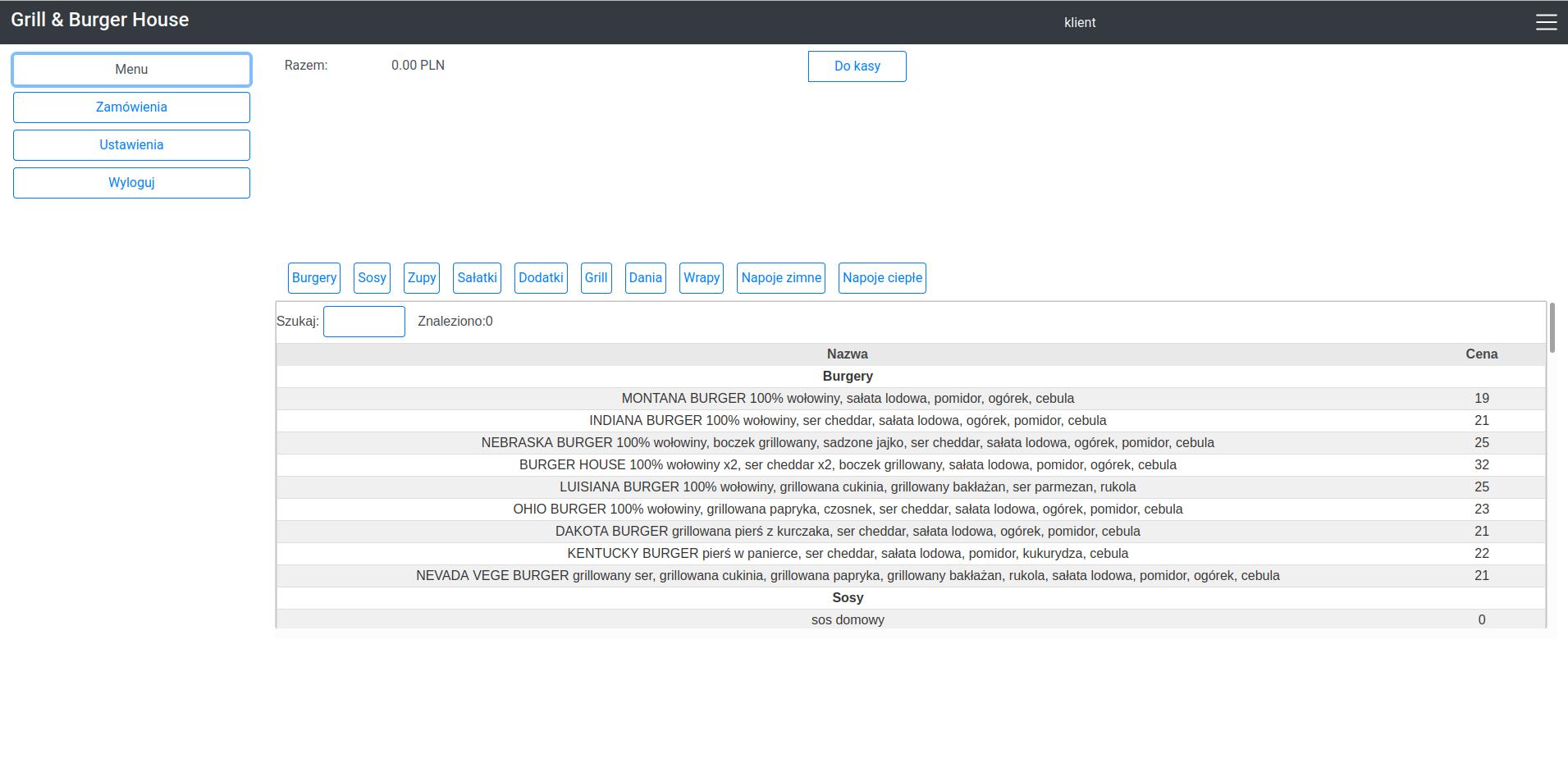Open the Dodatki category
The image size is (1568, 763).
tap(541, 278)
